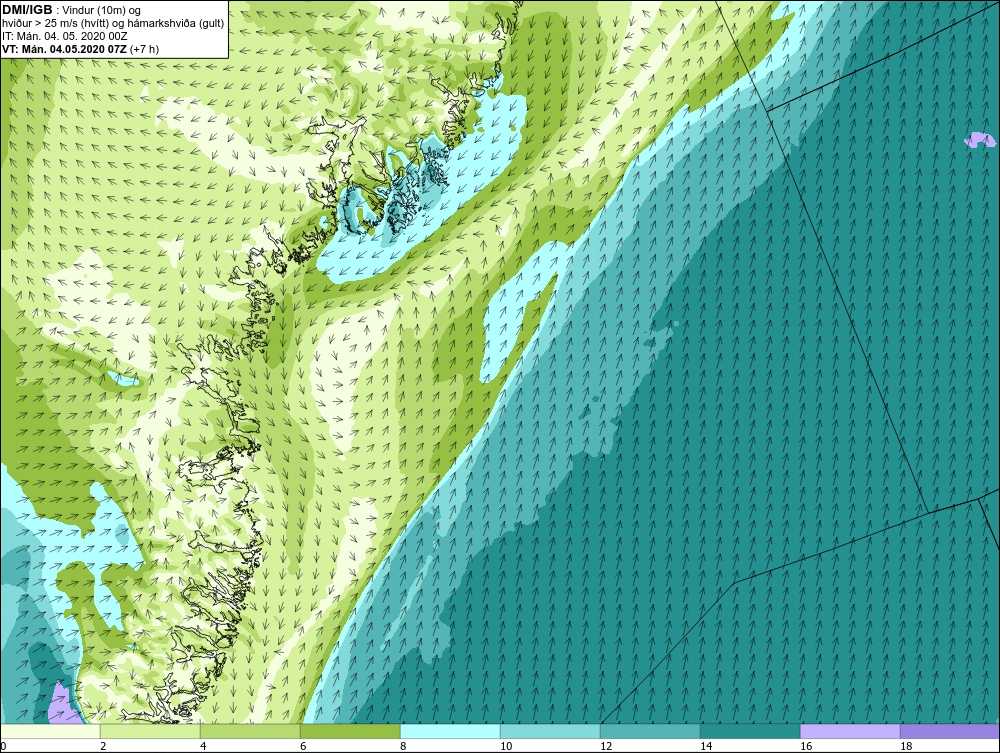Click the 16–18 m/s lavender legend swatch
The height and width of the screenshot is (753, 1000).
tap(850, 731)
